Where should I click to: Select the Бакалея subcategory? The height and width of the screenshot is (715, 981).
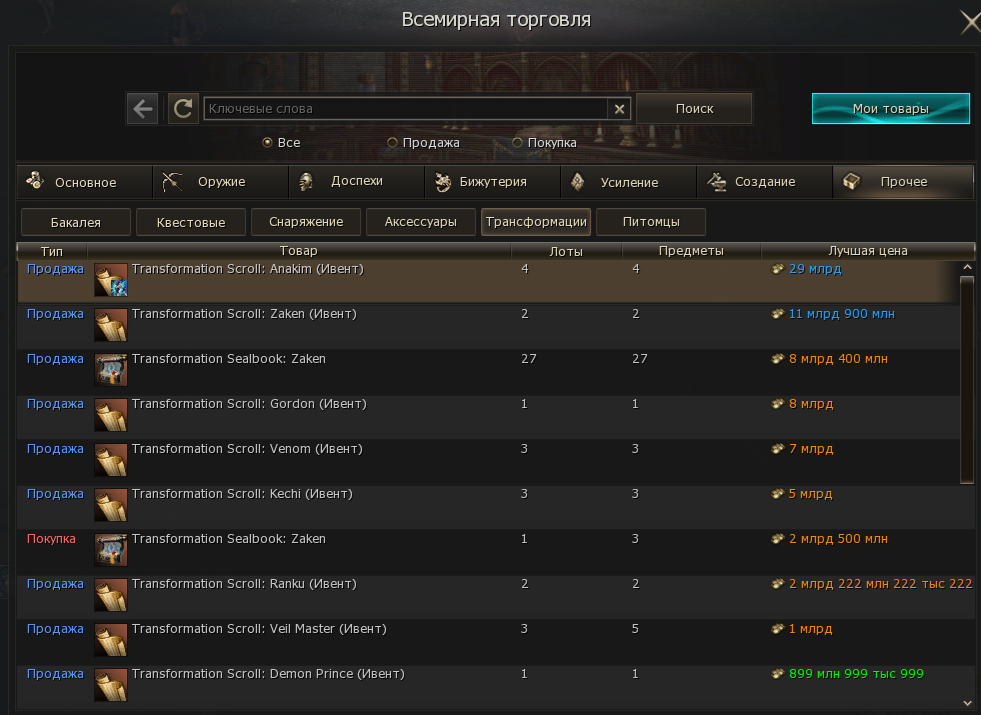pos(76,222)
